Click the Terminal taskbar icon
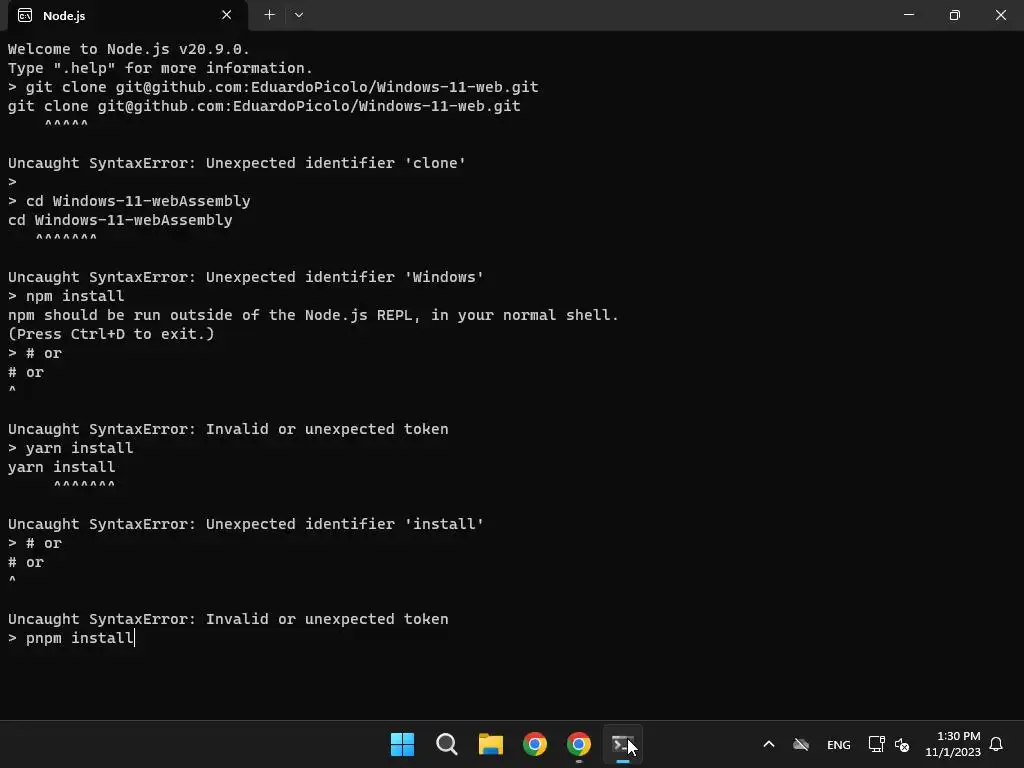 (x=623, y=744)
